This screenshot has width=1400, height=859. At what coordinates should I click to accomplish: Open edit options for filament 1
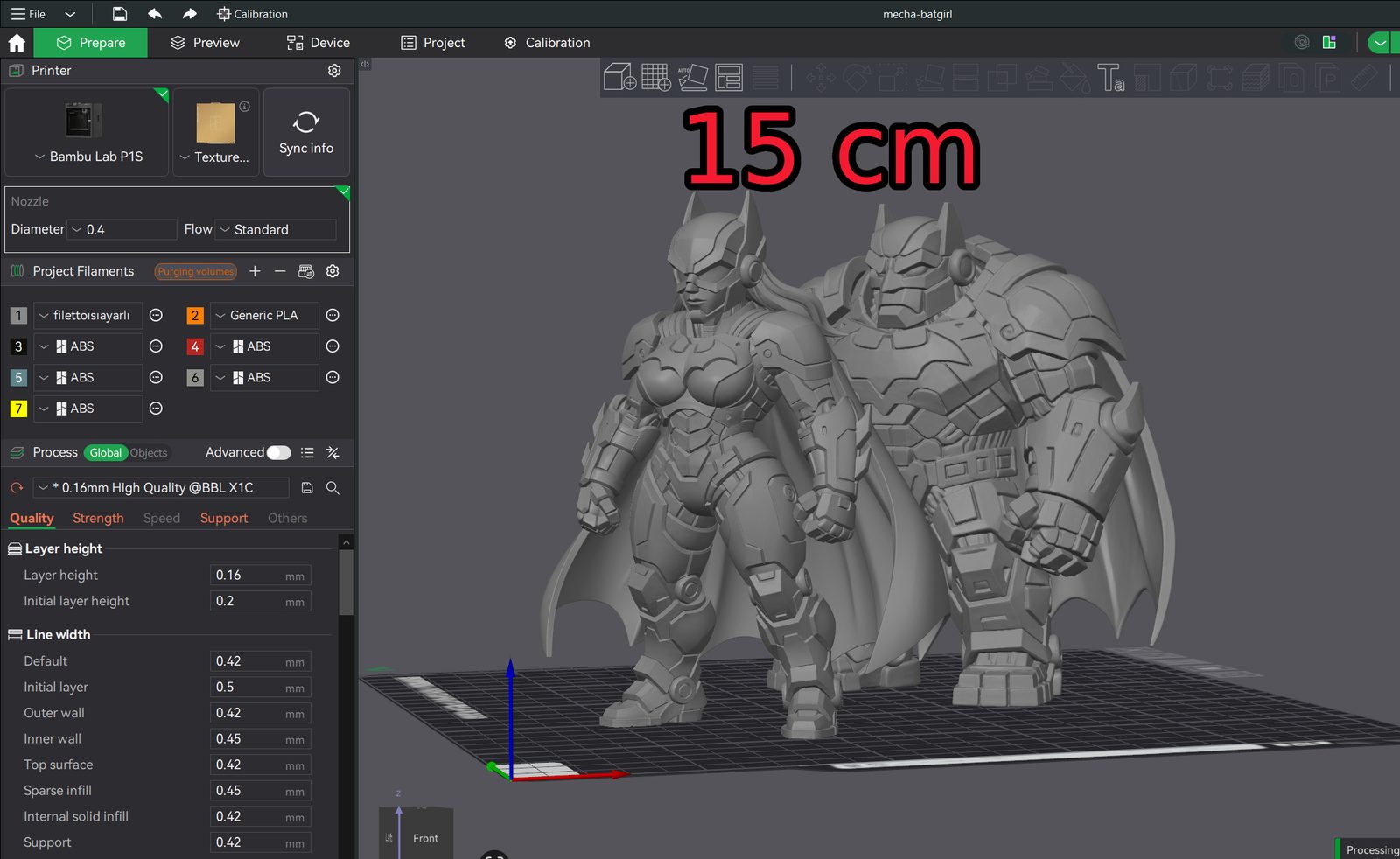156,315
